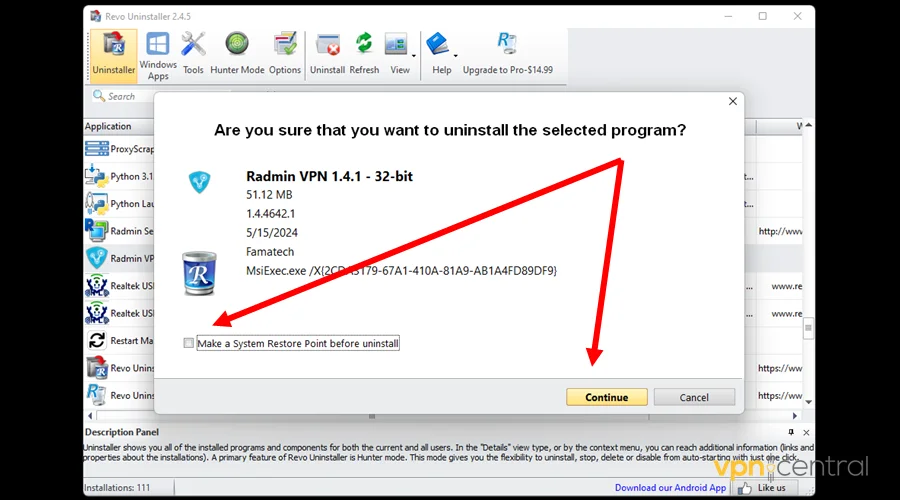Click Continue to confirm uninstall
Viewport: 900px width, 500px height.
(607, 397)
